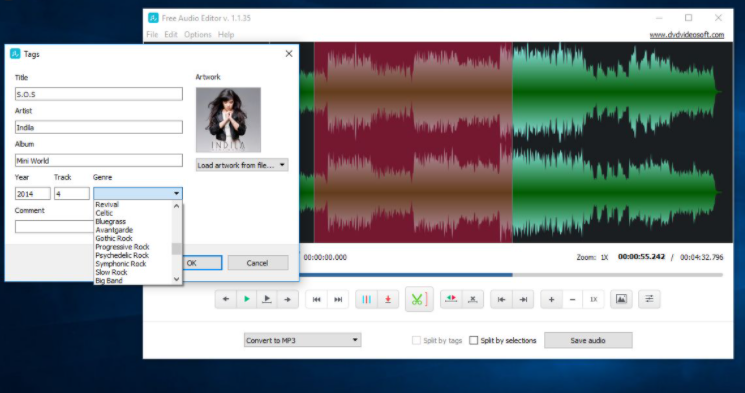Click the Free Audio Editor app icon
The height and width of the screenshot is (393, 745).
pyautogui.click(x=153, y=18)
